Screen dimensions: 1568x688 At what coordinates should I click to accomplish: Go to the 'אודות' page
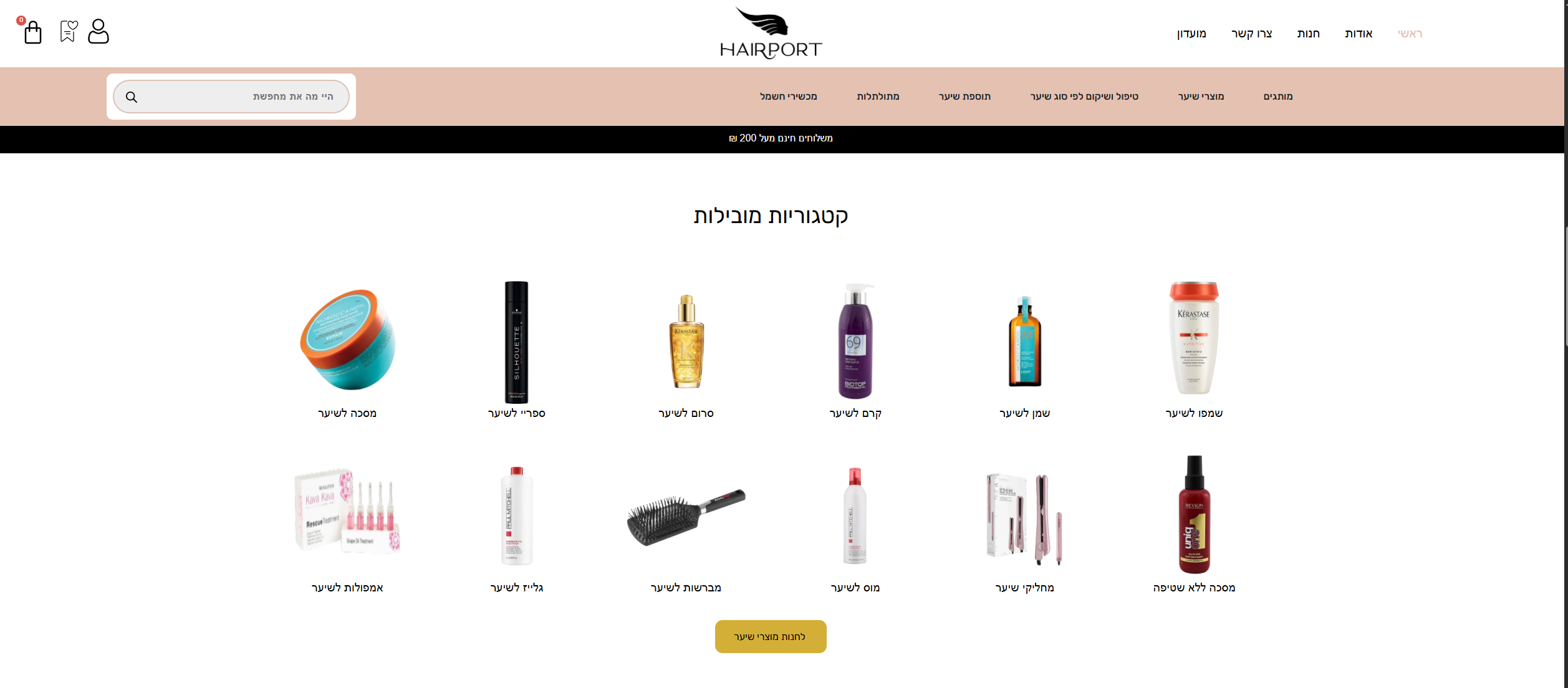tap(1359, 34)
